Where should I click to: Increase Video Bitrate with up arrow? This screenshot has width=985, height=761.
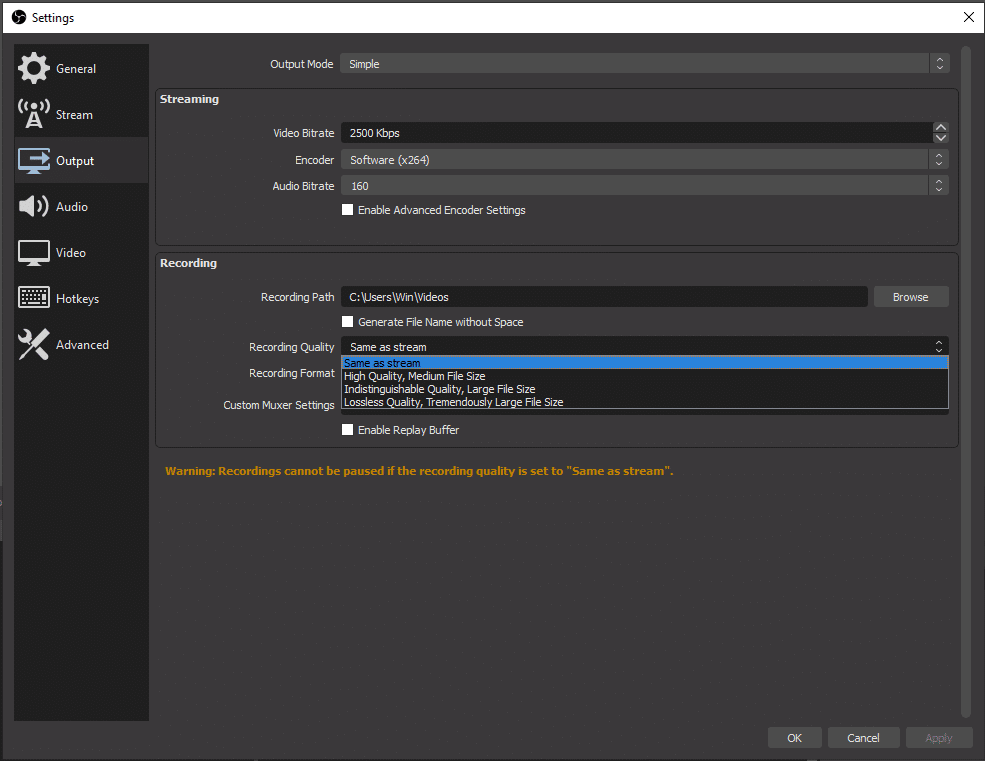940,128
